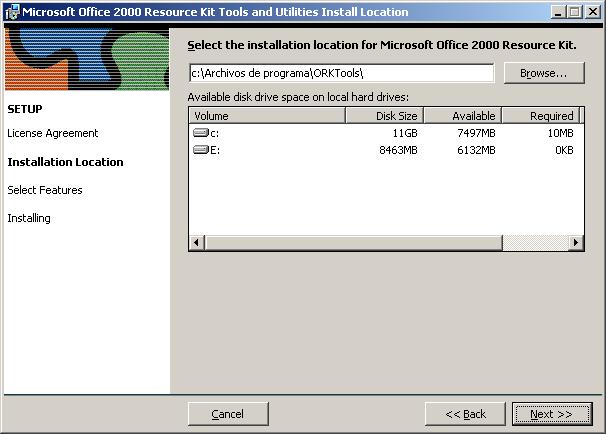606x434 pixels.
Task: Sort by the Available column header
Action: (x=462, y=116)
